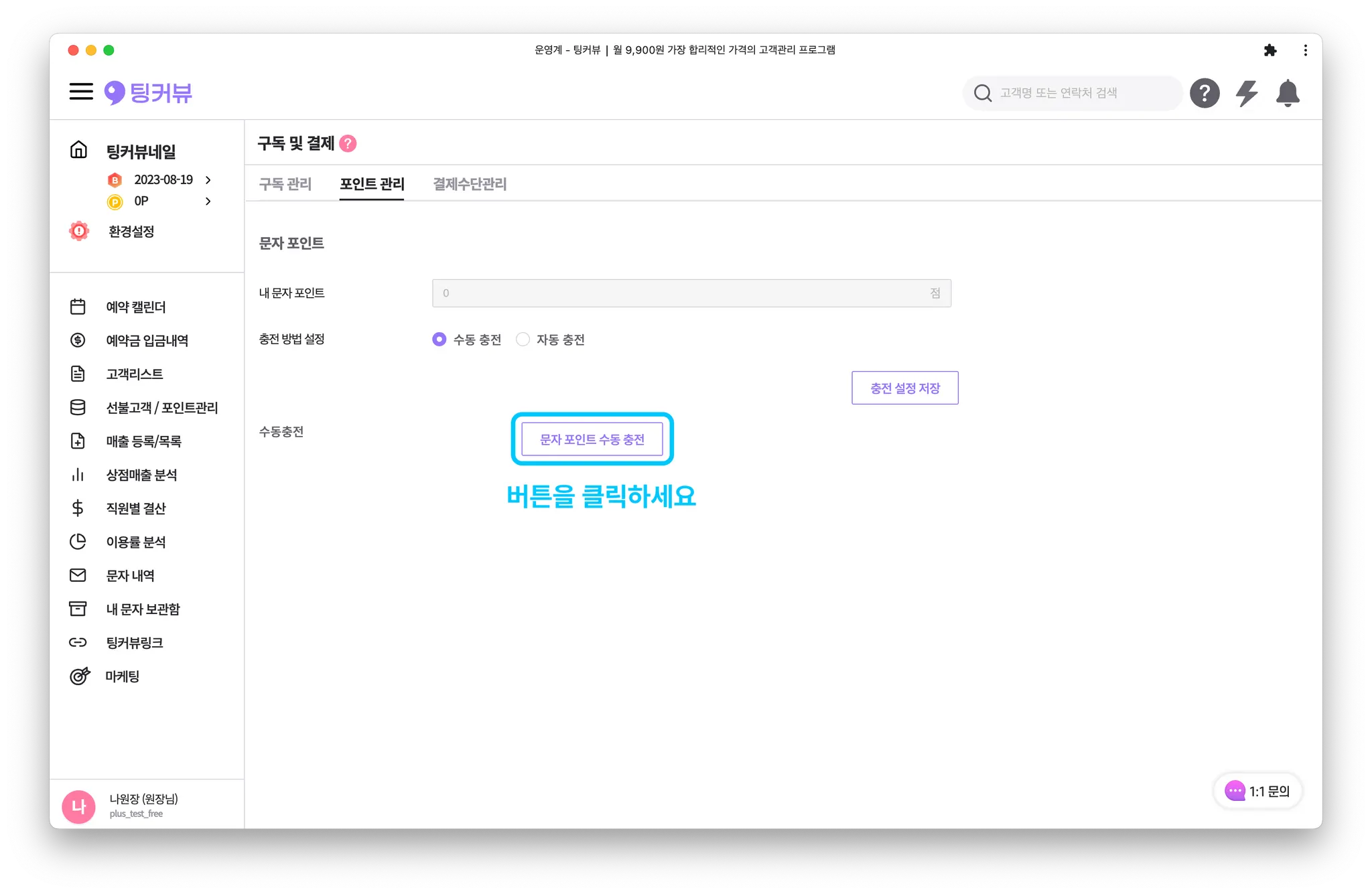This screenshot has height=894, width=1372.
Task: Click the pink help icon beside 구독 및 결제
Action: click(x=348, y=143)
